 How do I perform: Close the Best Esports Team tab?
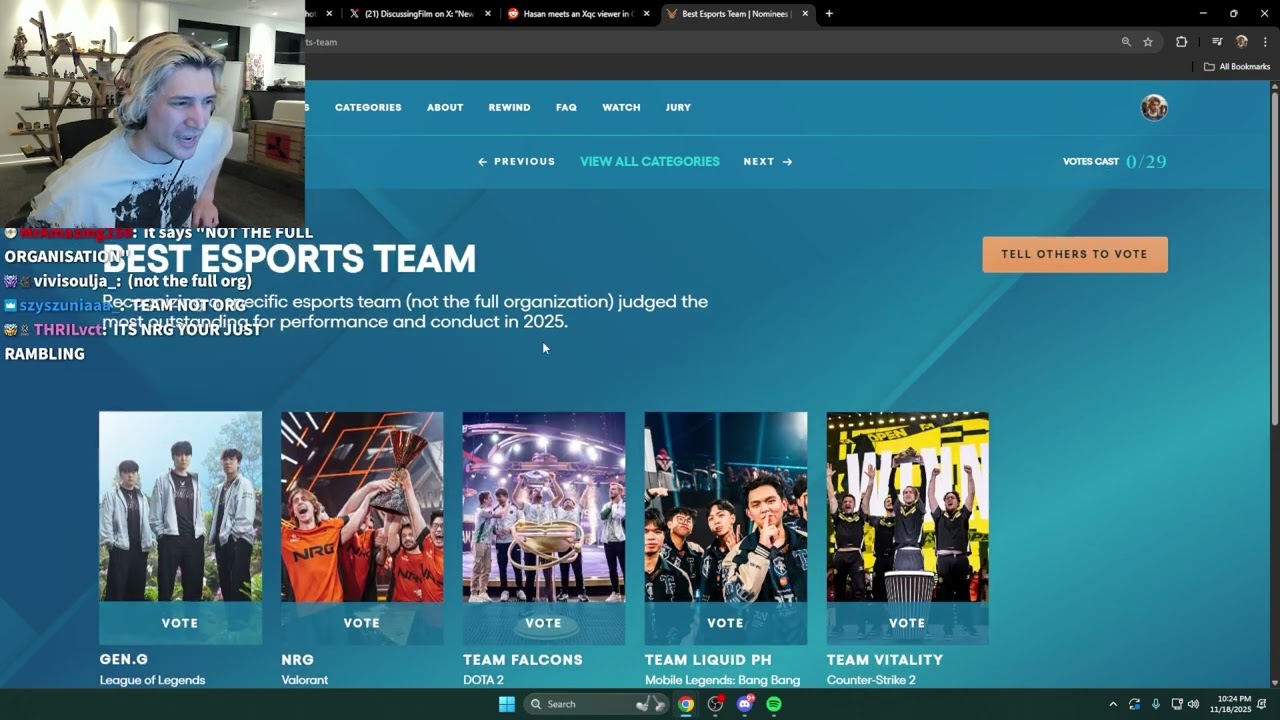click(x=805, y=14)
